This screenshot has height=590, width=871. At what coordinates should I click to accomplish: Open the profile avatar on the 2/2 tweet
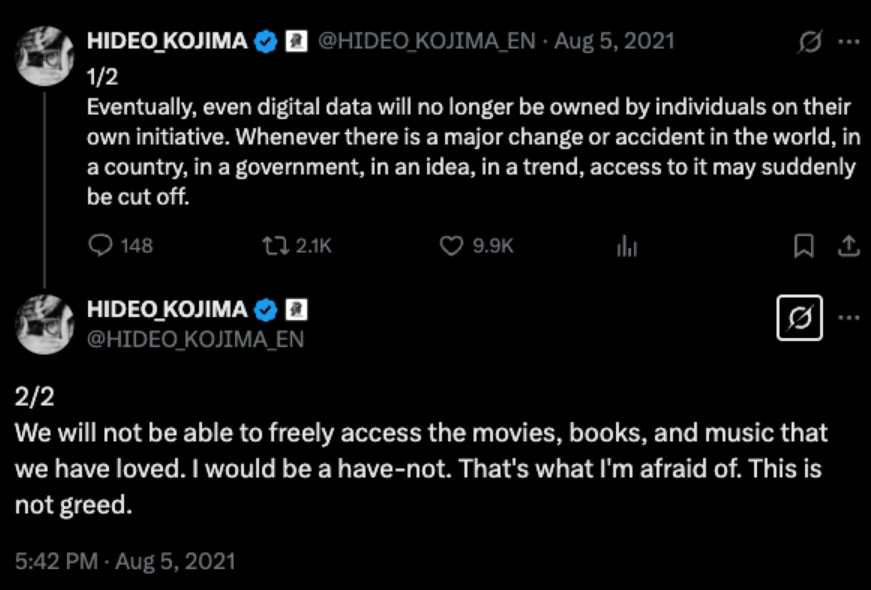44,324
